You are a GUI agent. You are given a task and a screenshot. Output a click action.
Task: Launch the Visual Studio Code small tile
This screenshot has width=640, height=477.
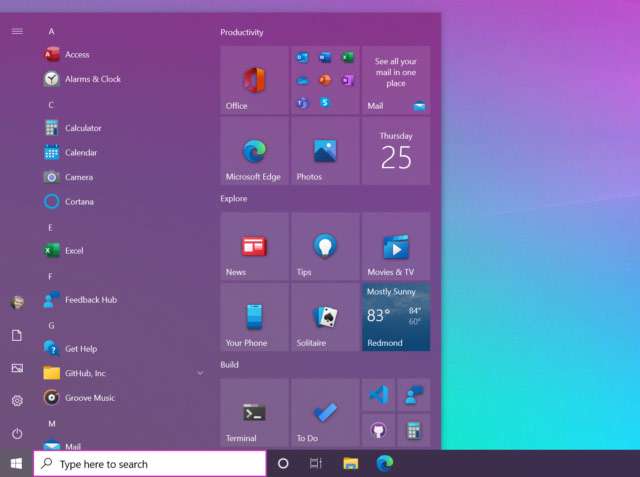378,395
